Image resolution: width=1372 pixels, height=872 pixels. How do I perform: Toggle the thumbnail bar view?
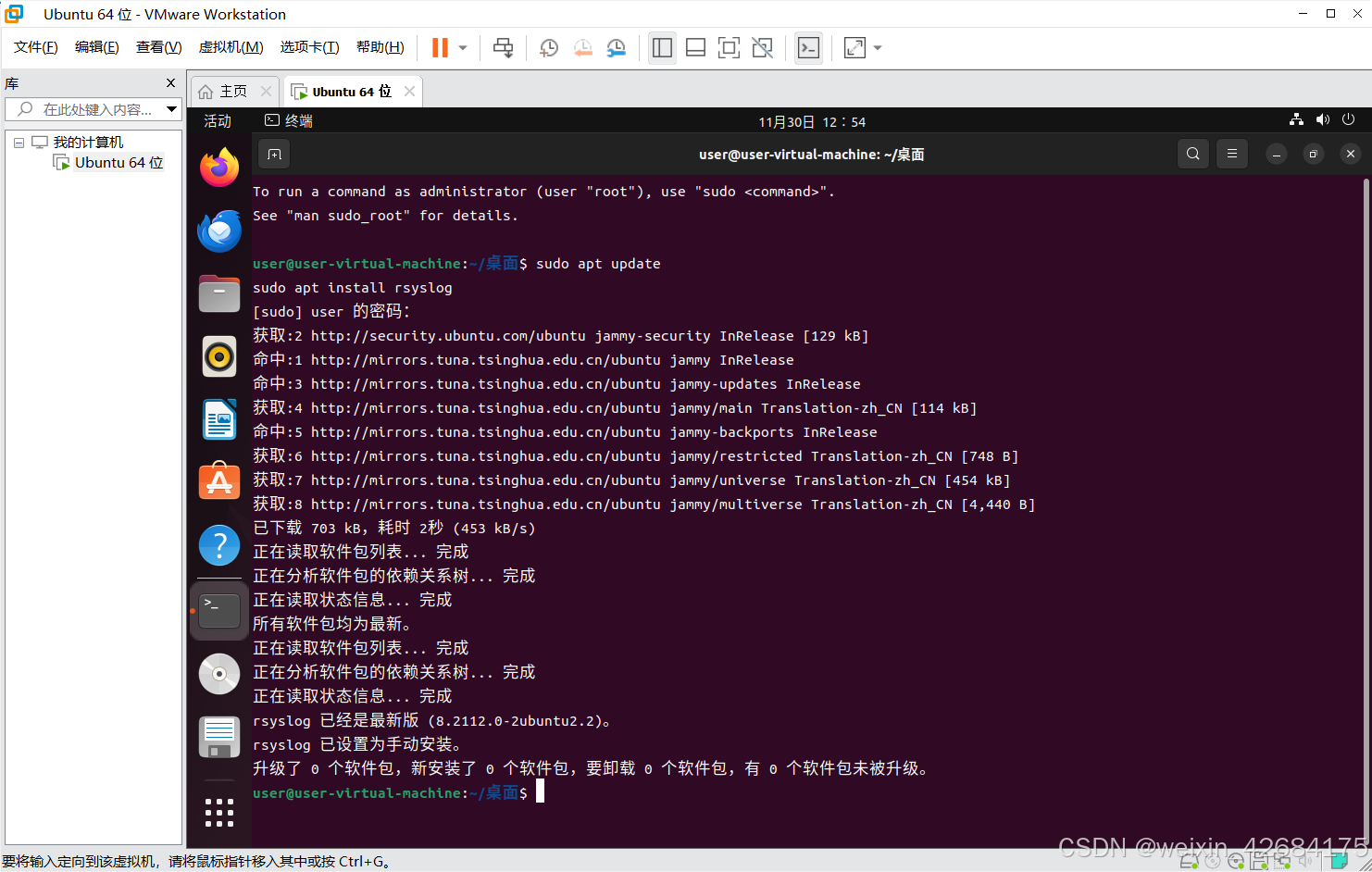[x=695, y=48]
